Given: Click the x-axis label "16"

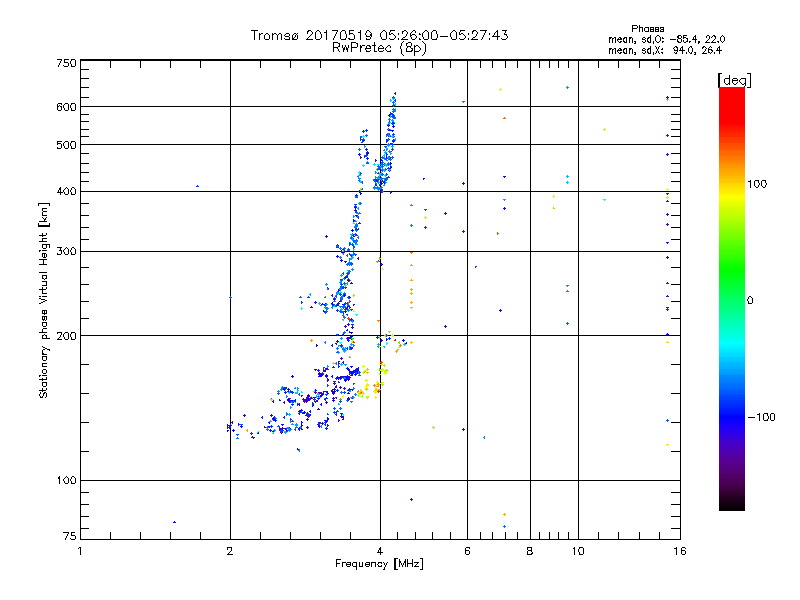Looking at the screenshot, I should coord(680,551).
